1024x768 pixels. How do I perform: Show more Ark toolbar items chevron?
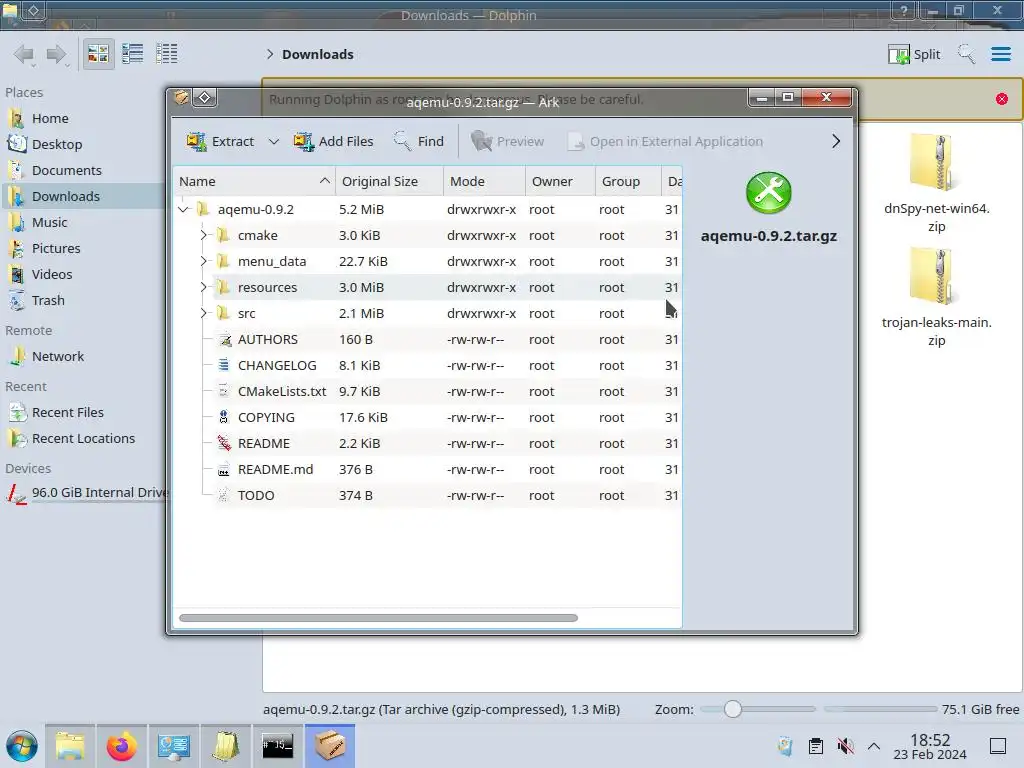[836, 141]
